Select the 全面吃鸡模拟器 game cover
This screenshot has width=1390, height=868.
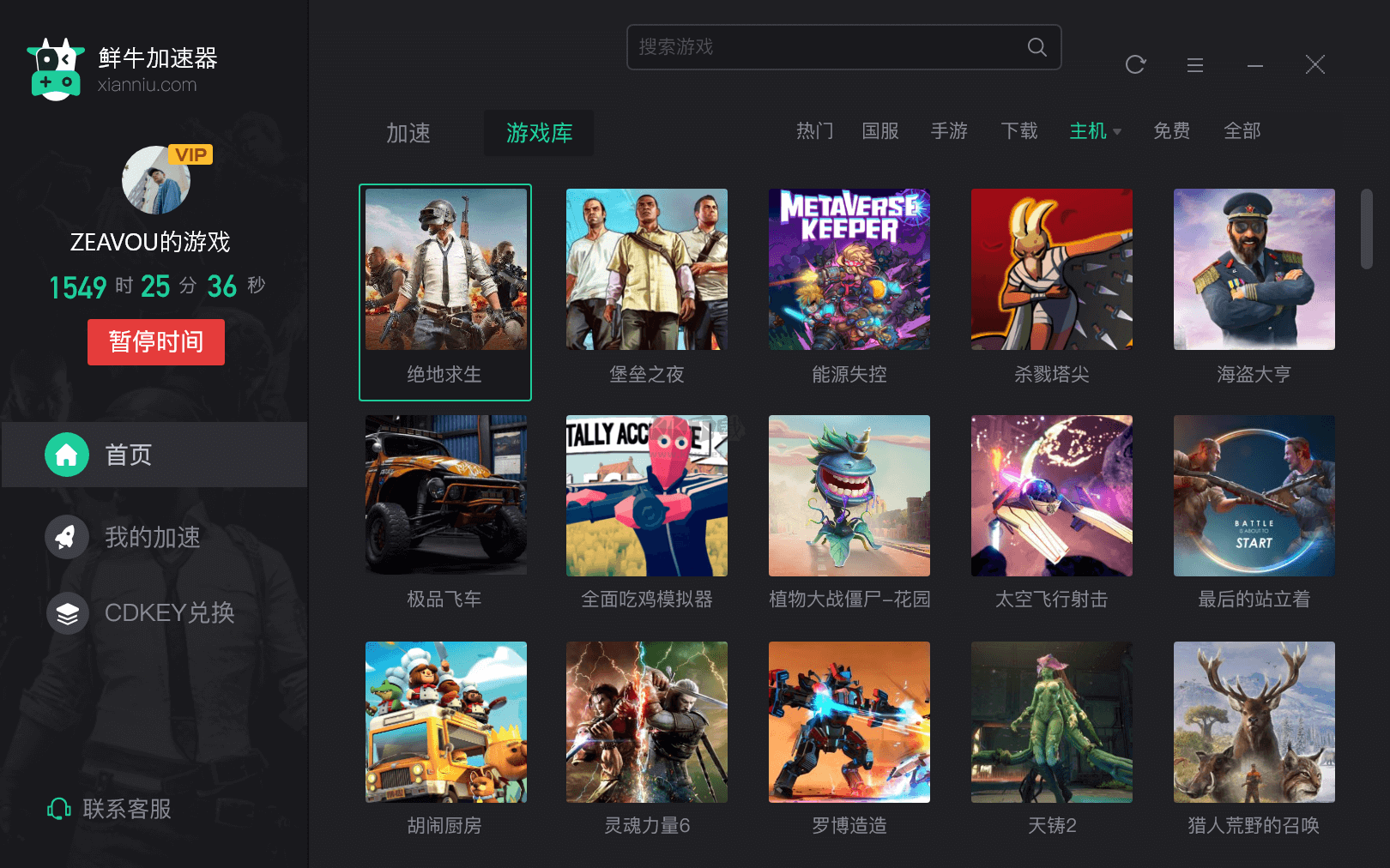click(x=647, y=496)
